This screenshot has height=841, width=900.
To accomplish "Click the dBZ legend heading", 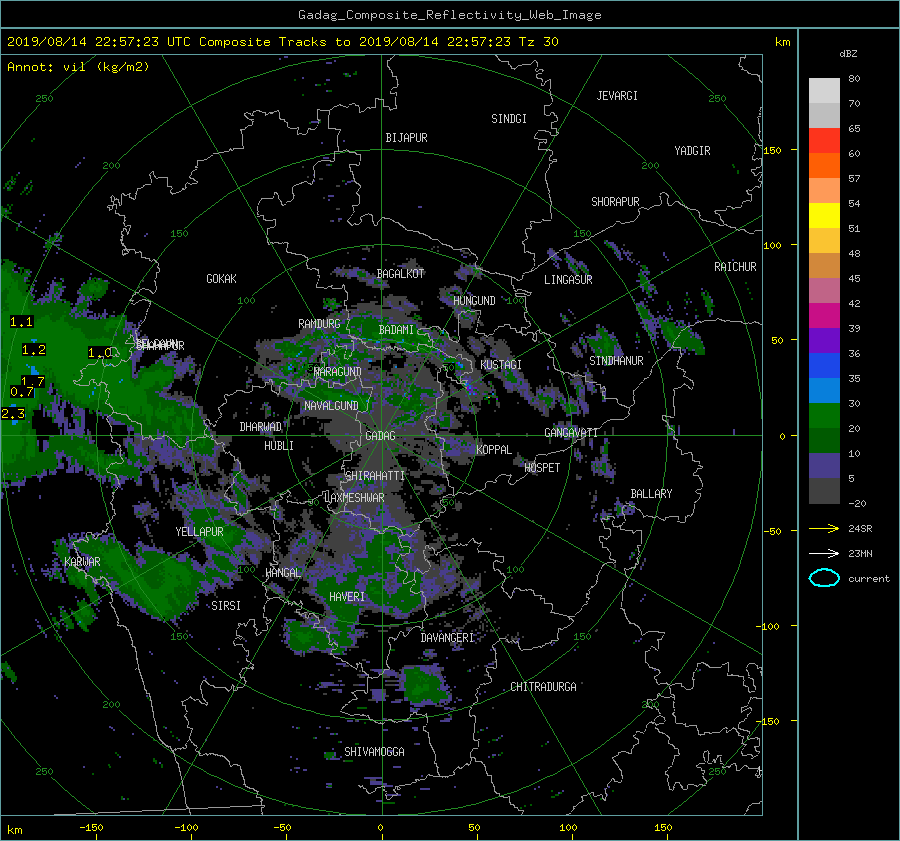I will [848, 53].
